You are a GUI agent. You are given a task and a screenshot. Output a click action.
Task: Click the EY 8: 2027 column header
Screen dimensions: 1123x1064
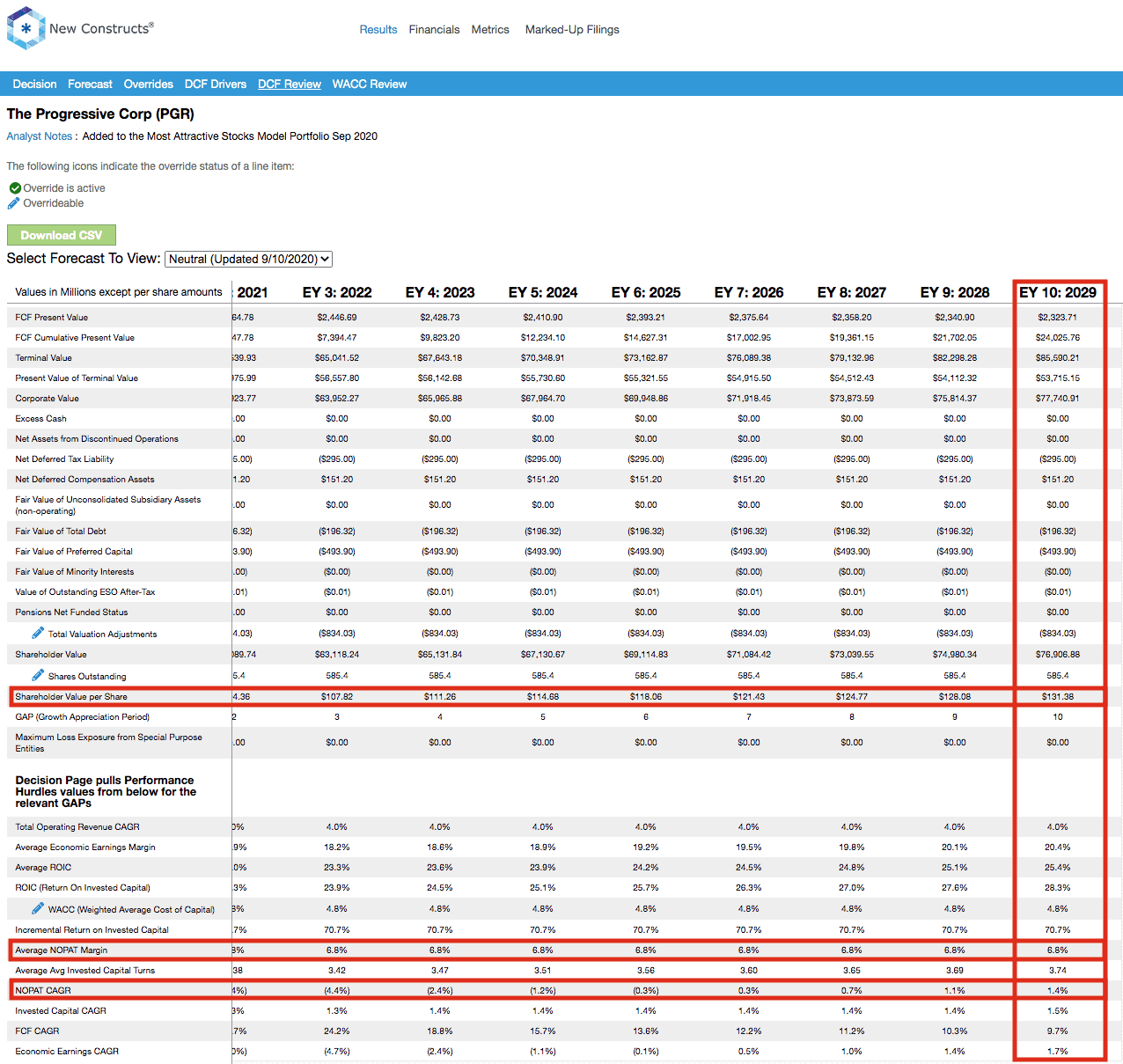[852, 292]
